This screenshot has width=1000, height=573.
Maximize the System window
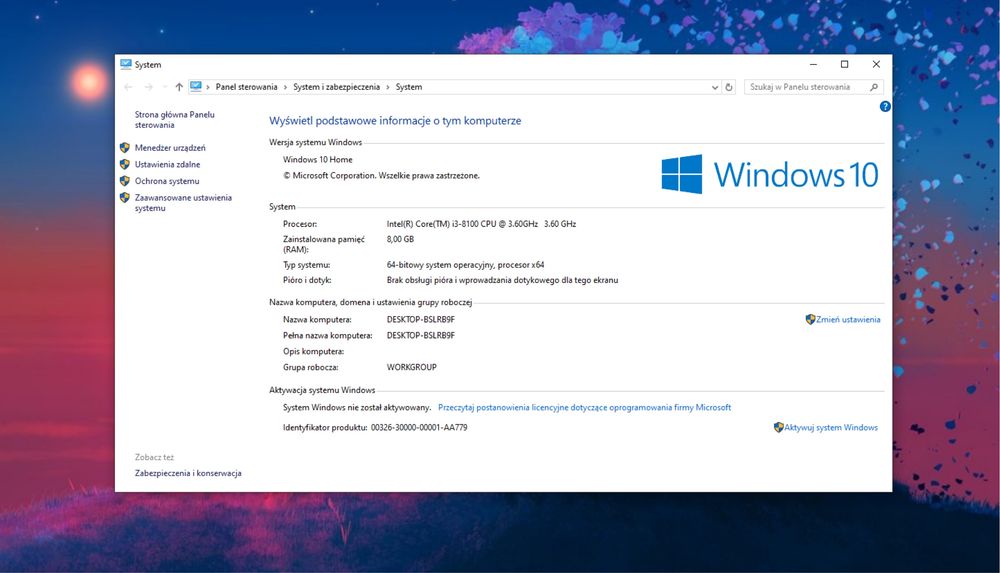tap(844, 64)
